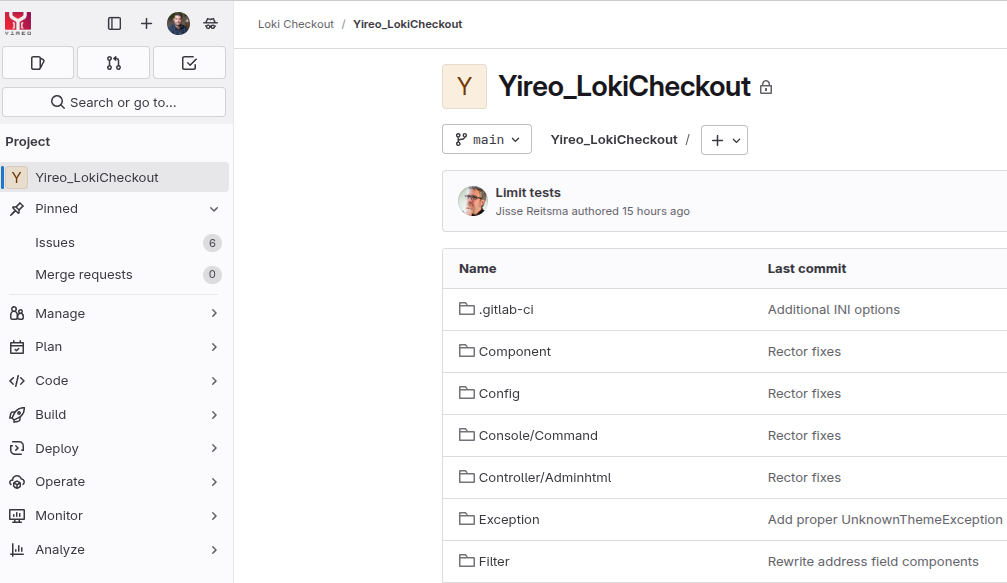Open Issues in the sidebar
This screenshot has height=583, width=1007.
pos(55,243)
